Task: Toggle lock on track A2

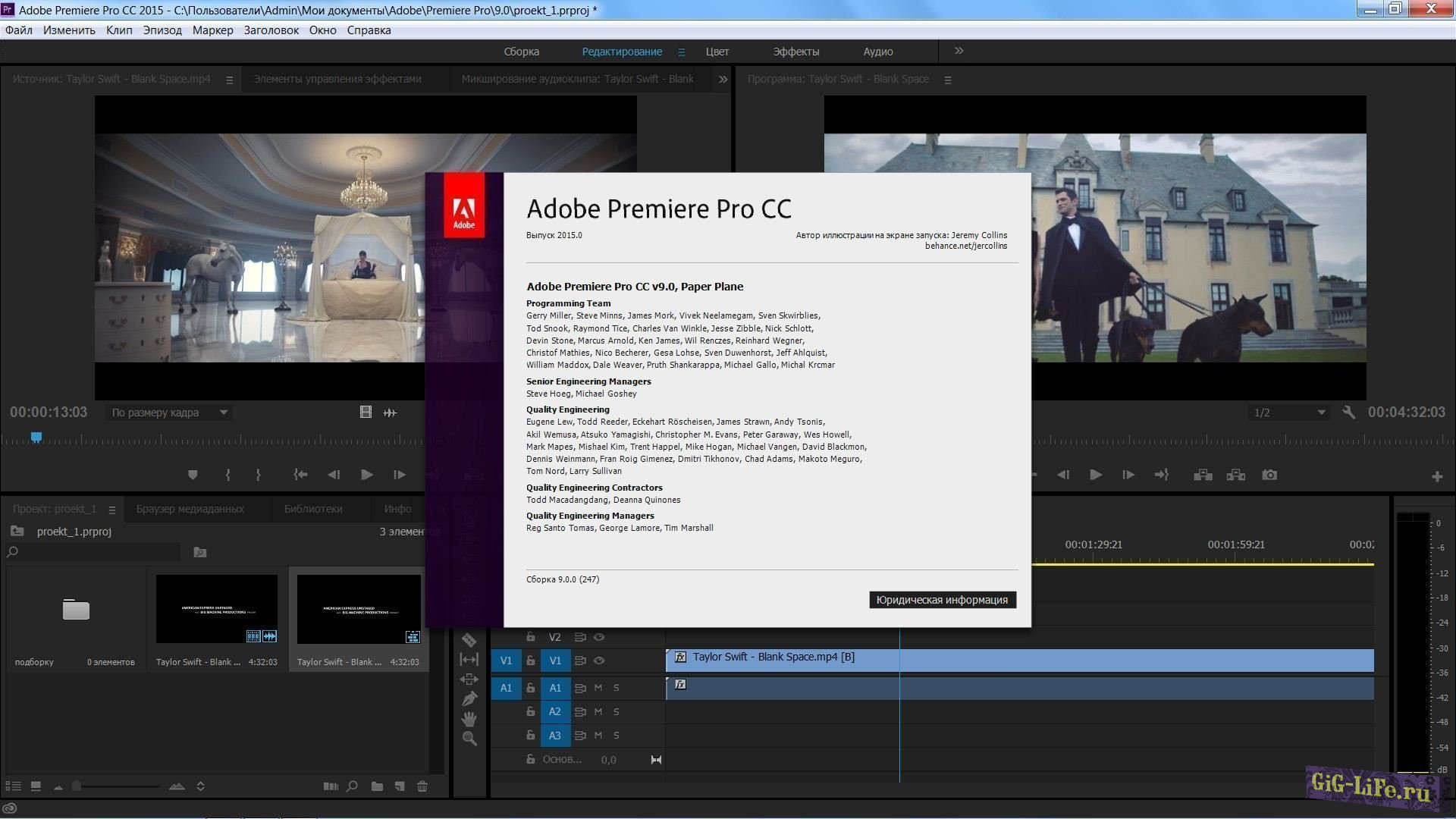Action: [x=531, y=712]
